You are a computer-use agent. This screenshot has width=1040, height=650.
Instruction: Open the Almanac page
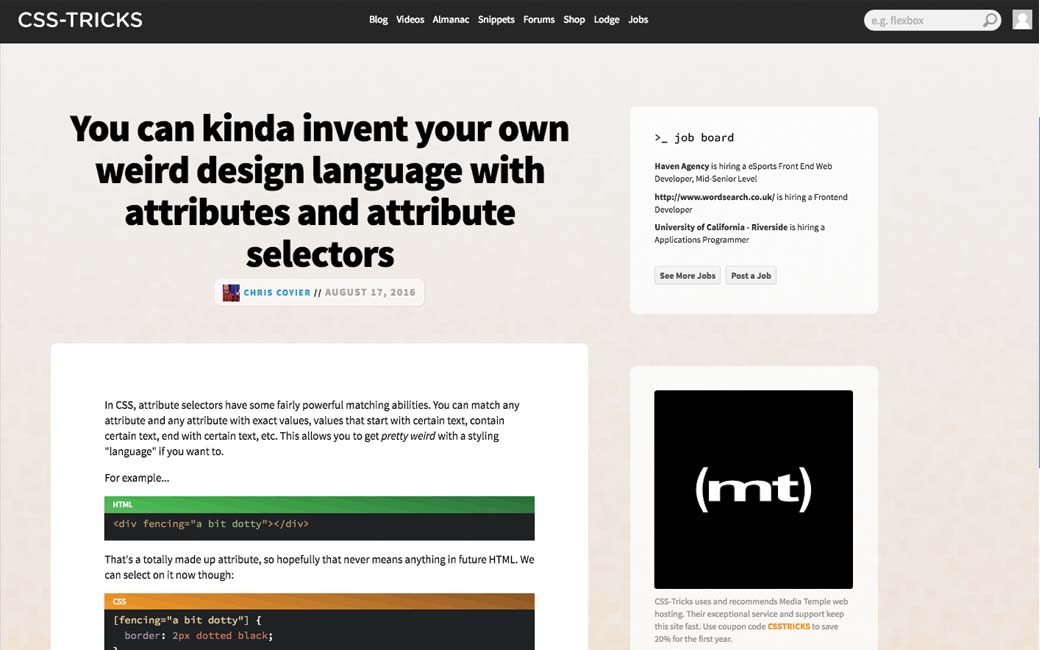[x=451, y=20]
